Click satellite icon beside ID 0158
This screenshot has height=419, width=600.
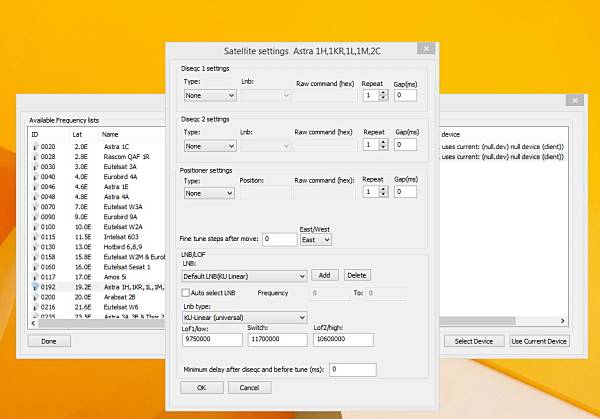[x=35, y=257]
